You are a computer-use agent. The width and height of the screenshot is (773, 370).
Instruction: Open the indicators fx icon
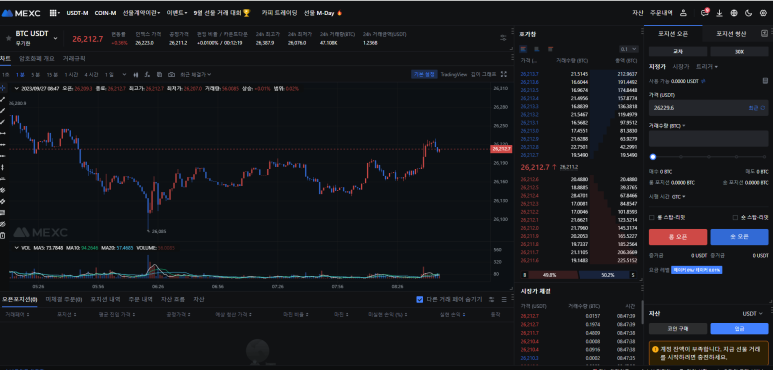click(x=147, y=74)
